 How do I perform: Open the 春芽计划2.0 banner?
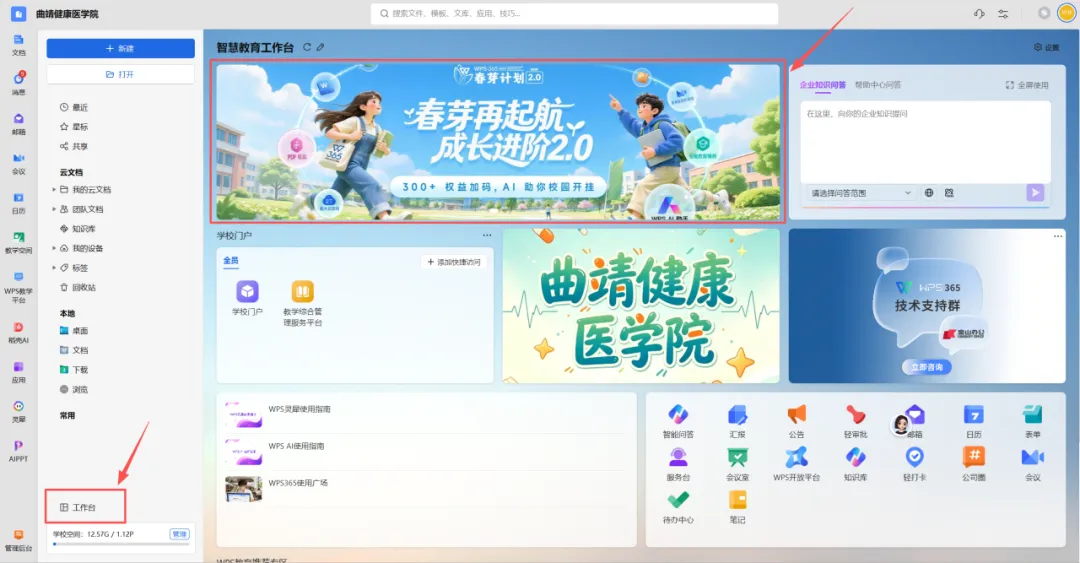click(x=498, y=141)
